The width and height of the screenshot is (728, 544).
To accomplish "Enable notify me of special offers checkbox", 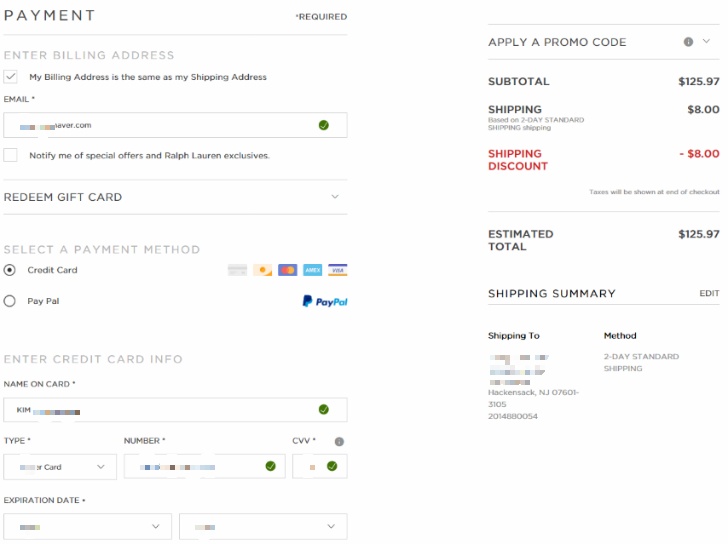I will coord(10,155).
